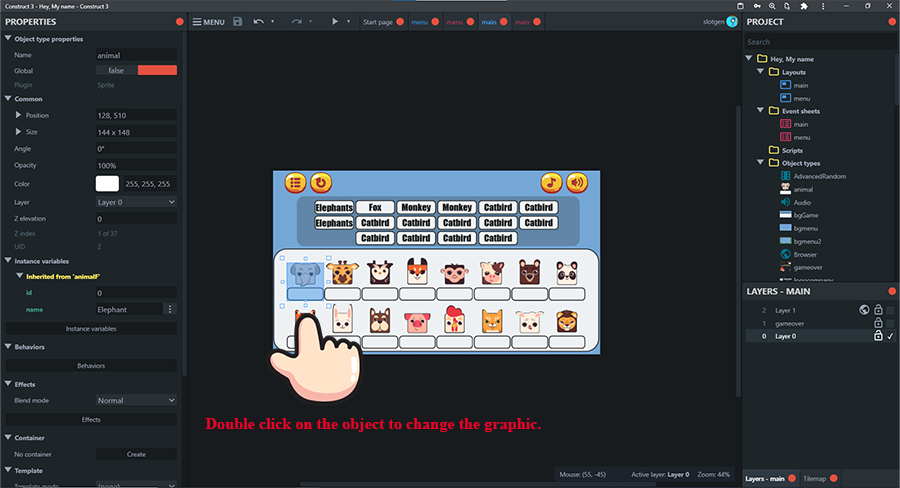Switch to the red menu event sheet tab
Image resolution: width=900 pixels, height=488 pixels.
coord(455,22)
